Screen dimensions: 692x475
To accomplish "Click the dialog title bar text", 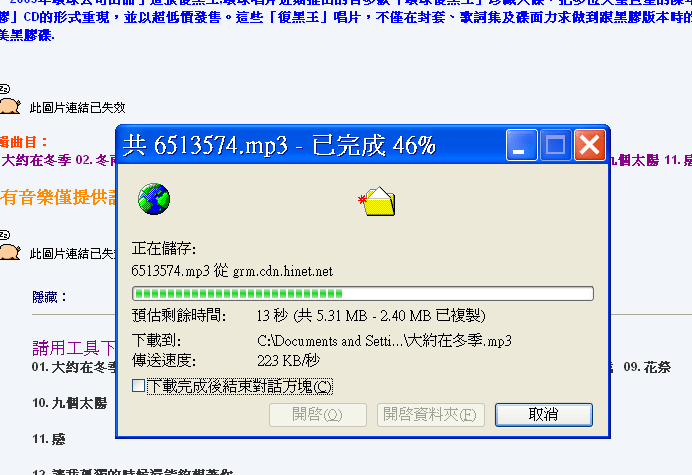I will [279, 145].
